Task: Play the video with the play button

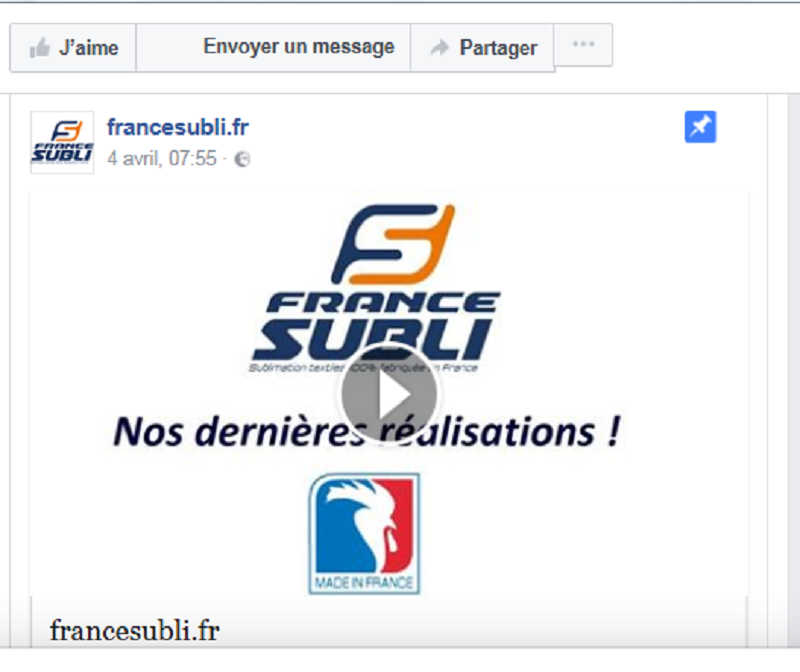Action: point(389,393)
